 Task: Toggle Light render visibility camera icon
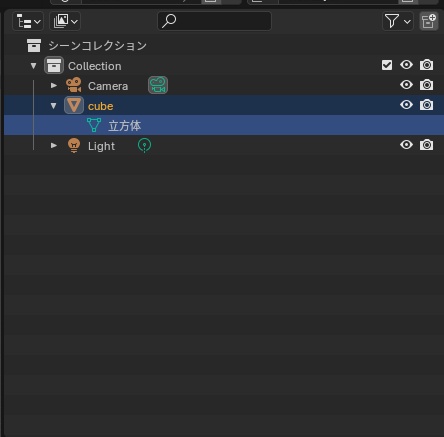click(427, 145)
